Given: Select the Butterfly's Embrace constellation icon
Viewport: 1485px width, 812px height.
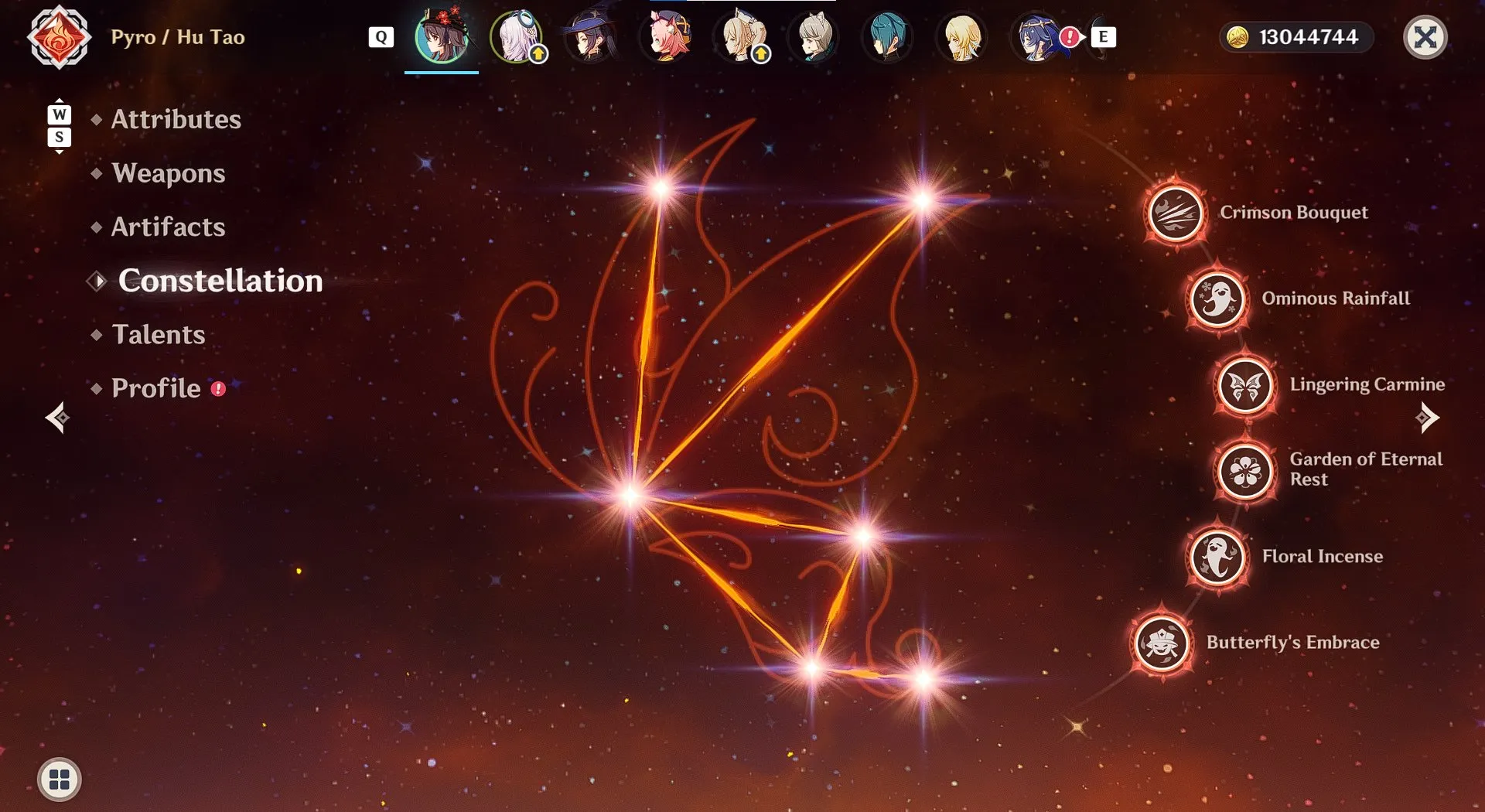Looking at the screenshot, I should click(x=1162, y=643).
